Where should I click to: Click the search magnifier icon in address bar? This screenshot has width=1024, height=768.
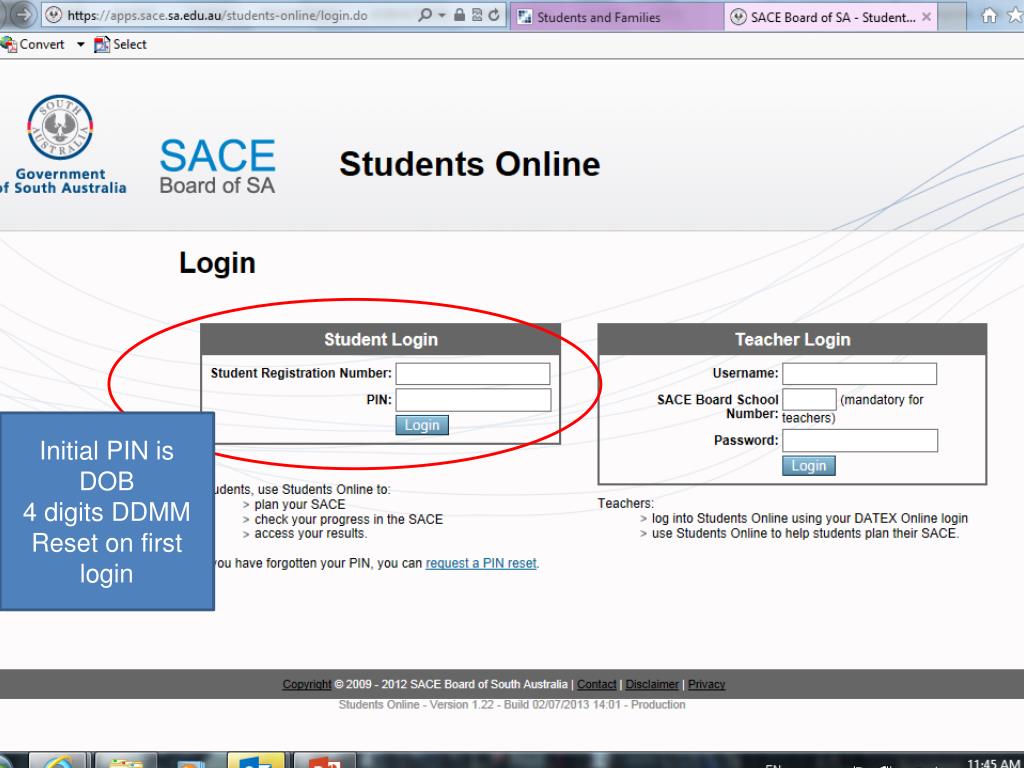click(424, 14)
